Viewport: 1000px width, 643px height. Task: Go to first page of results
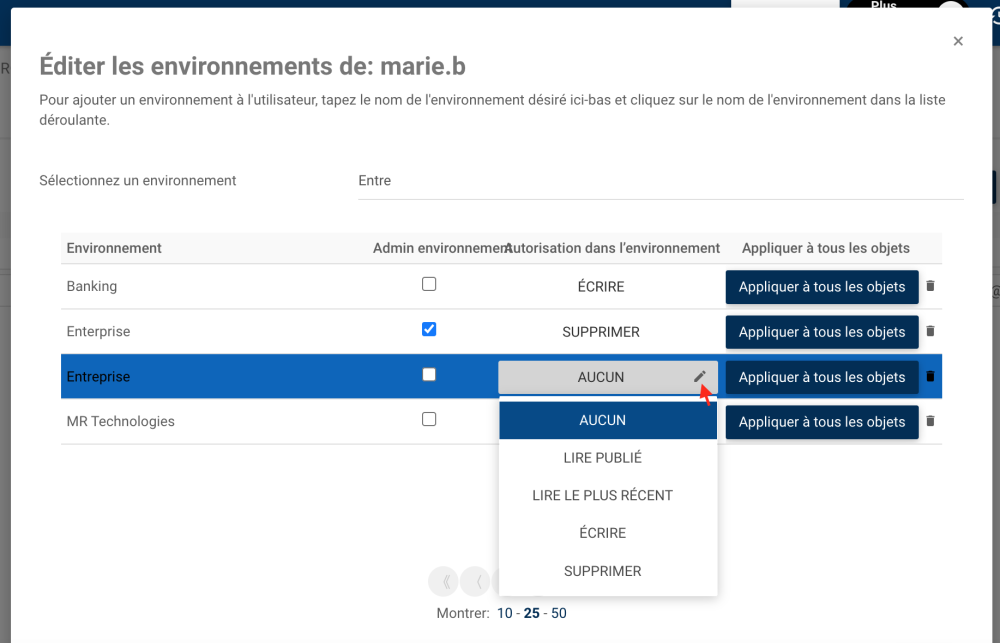click(x=443, y=582)
